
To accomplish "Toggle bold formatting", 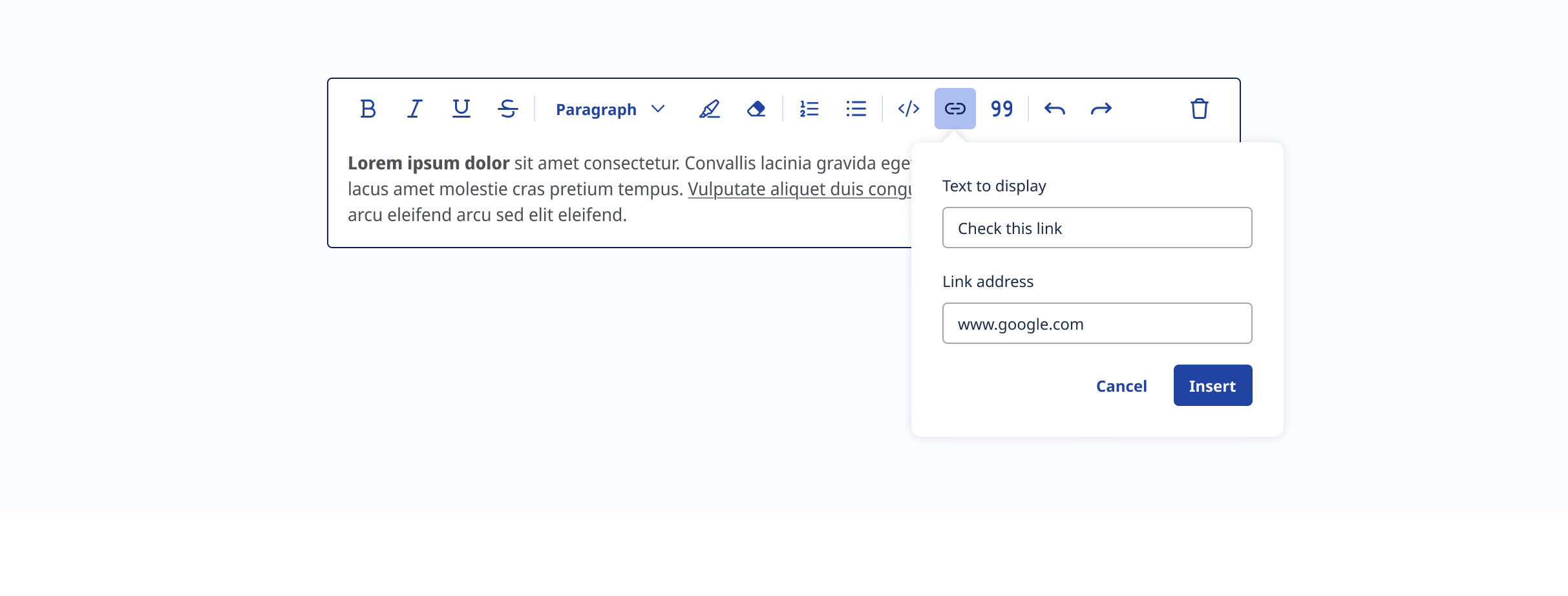I will [368, 109].
